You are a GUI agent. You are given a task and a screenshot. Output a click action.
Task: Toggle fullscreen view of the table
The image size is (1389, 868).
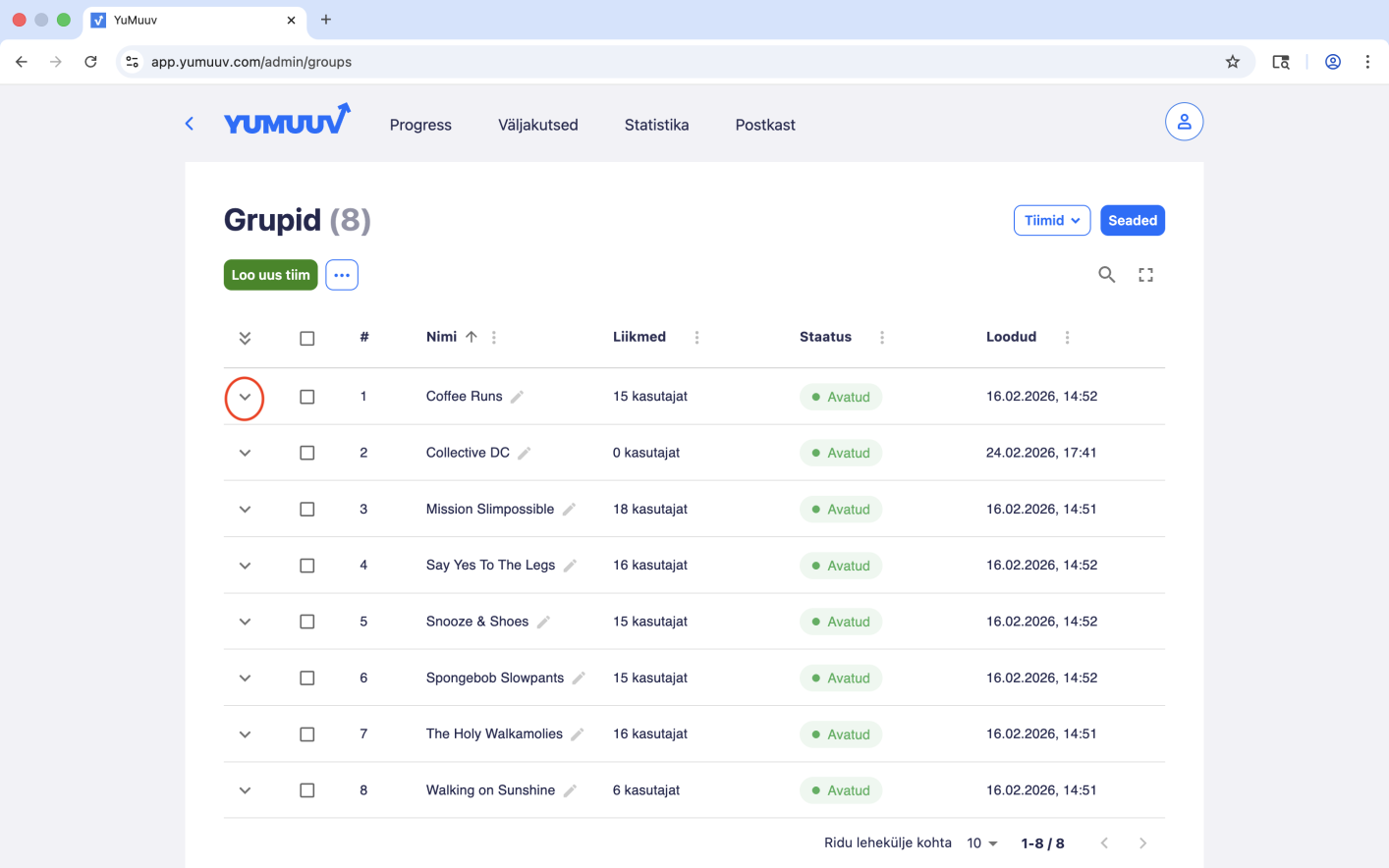point(1145,275)
